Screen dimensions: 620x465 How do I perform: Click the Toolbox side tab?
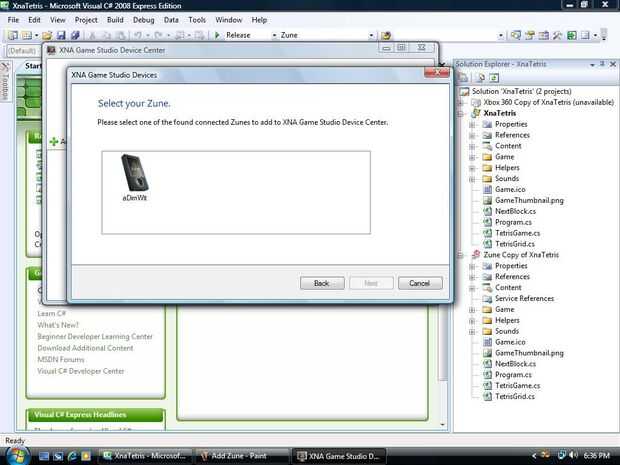pos(5,81)
